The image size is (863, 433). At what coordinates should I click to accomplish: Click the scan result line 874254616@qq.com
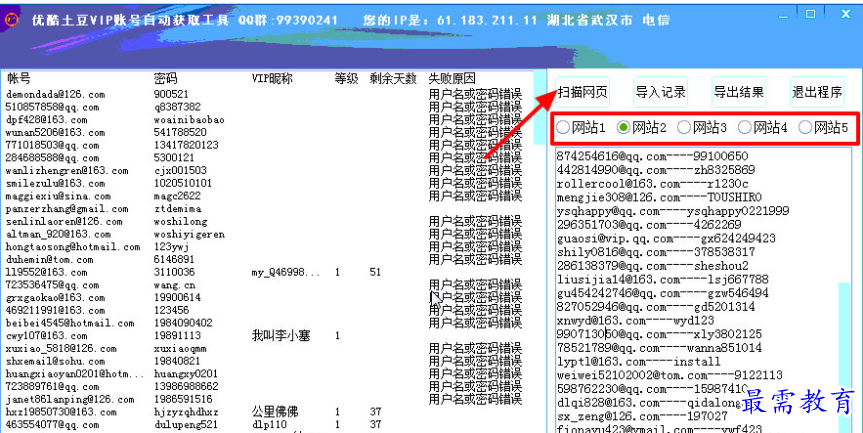pos(652,156)
